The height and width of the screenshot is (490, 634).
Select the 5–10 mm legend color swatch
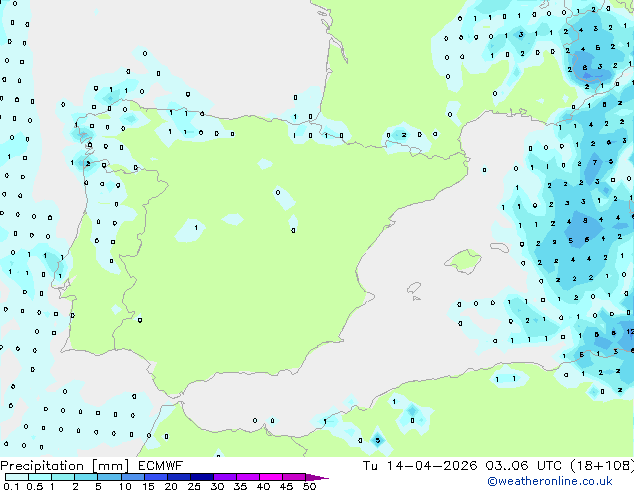click(x=109, y=477)
